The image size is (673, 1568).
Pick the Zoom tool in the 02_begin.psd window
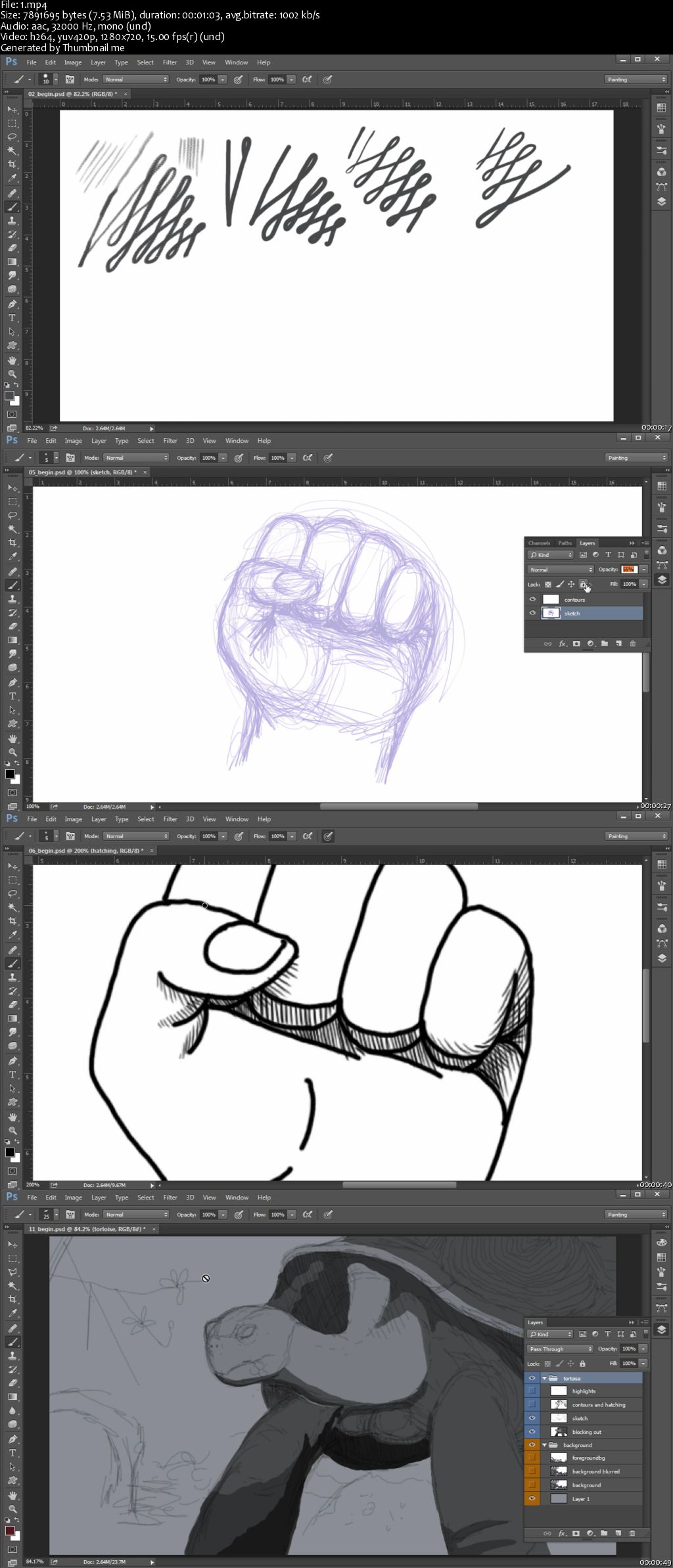[12, 374]
